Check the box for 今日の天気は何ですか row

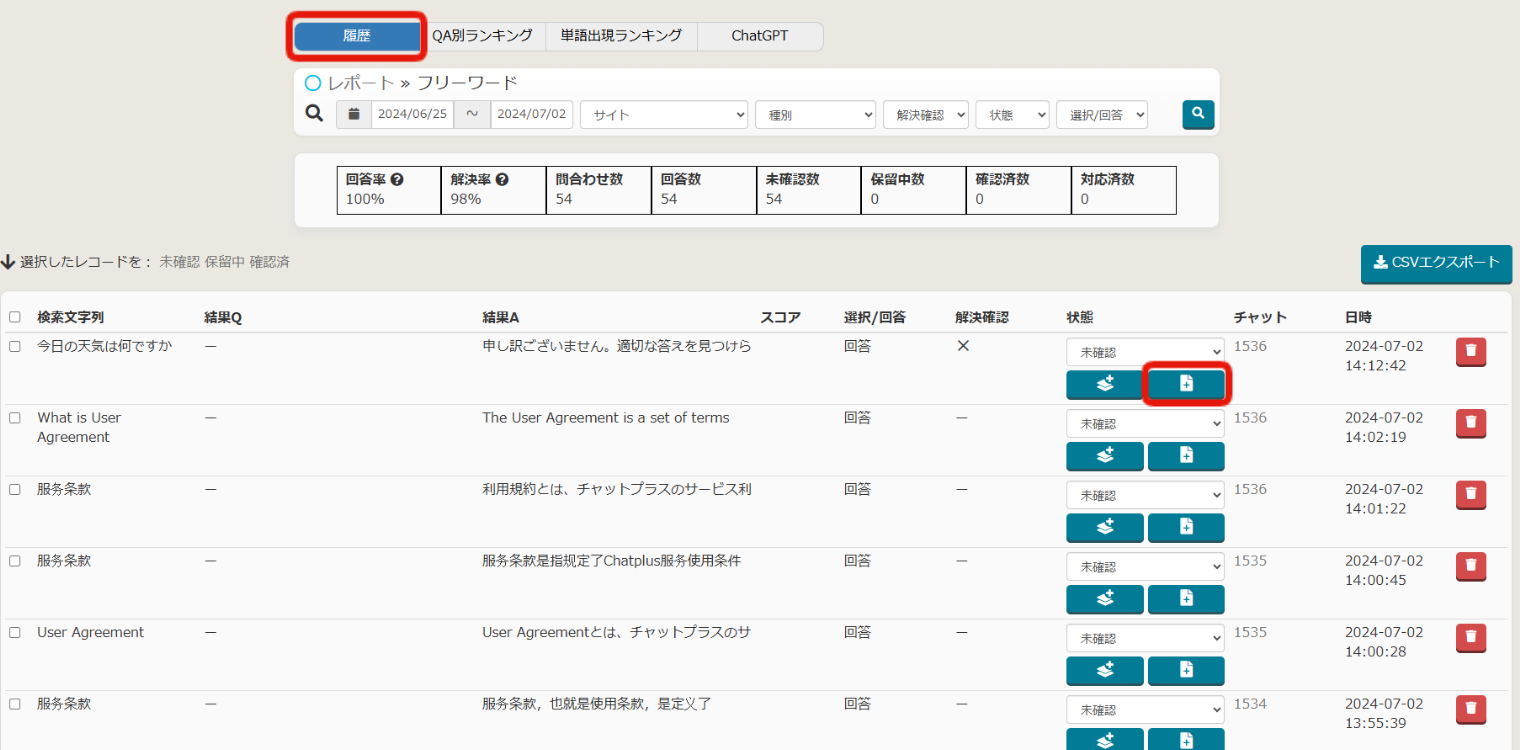coord(15,346)
